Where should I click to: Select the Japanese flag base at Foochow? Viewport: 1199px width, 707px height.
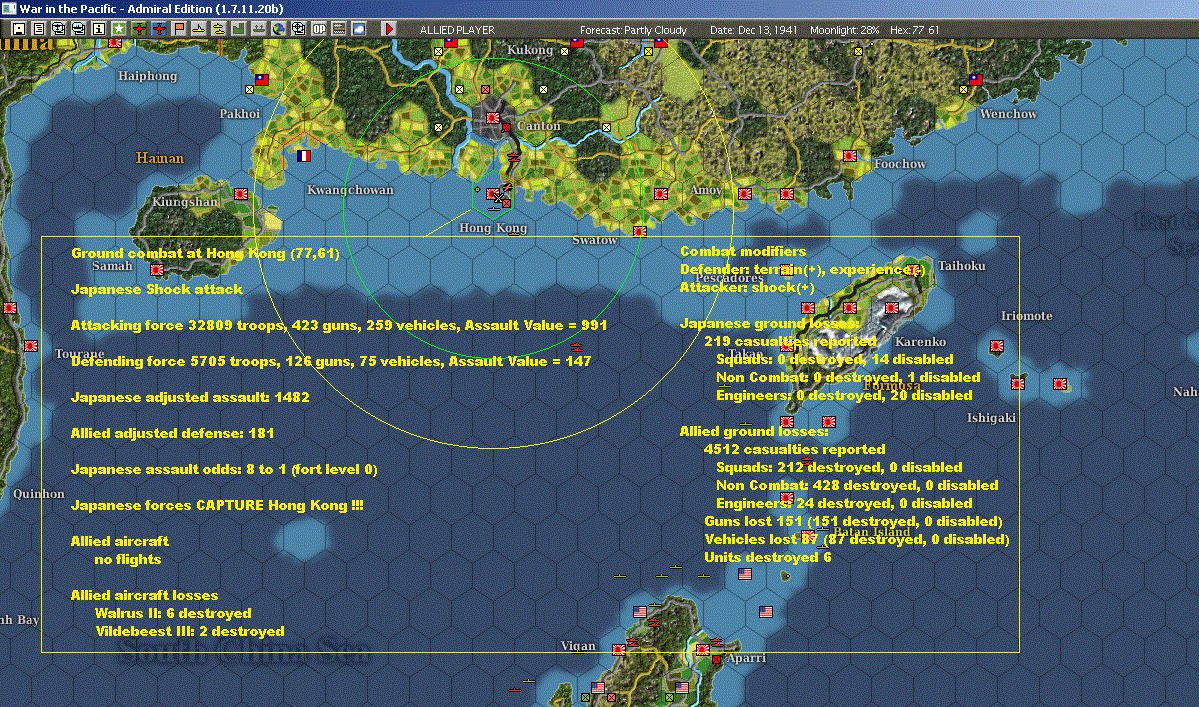(850, 156)
